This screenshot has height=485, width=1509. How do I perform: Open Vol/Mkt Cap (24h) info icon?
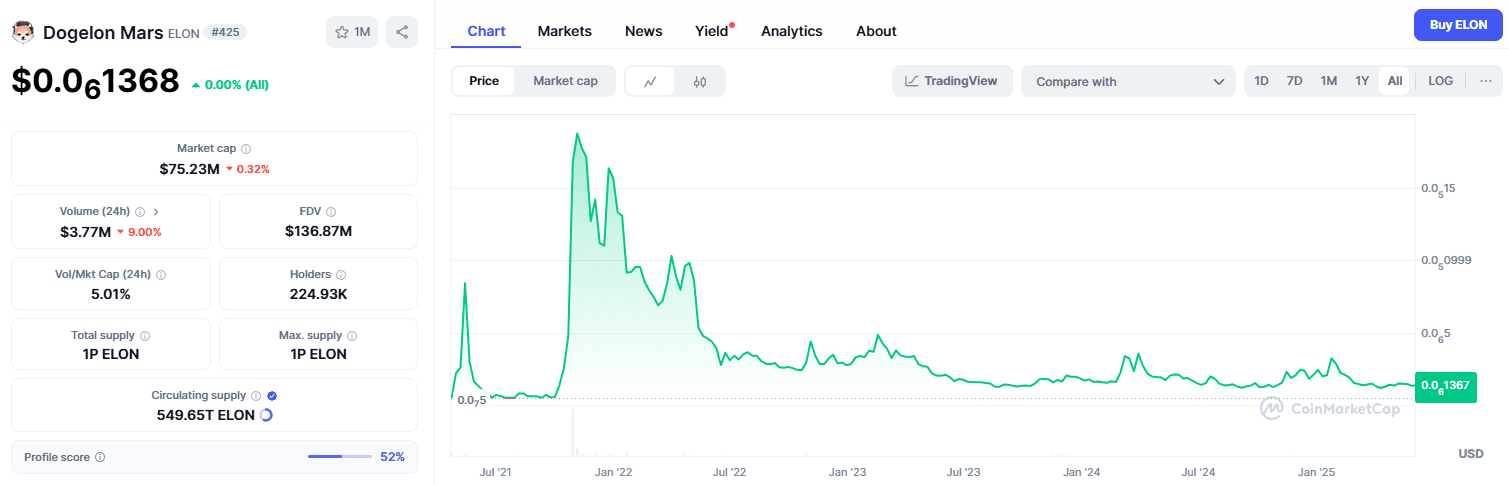click(x=161, y=274)
